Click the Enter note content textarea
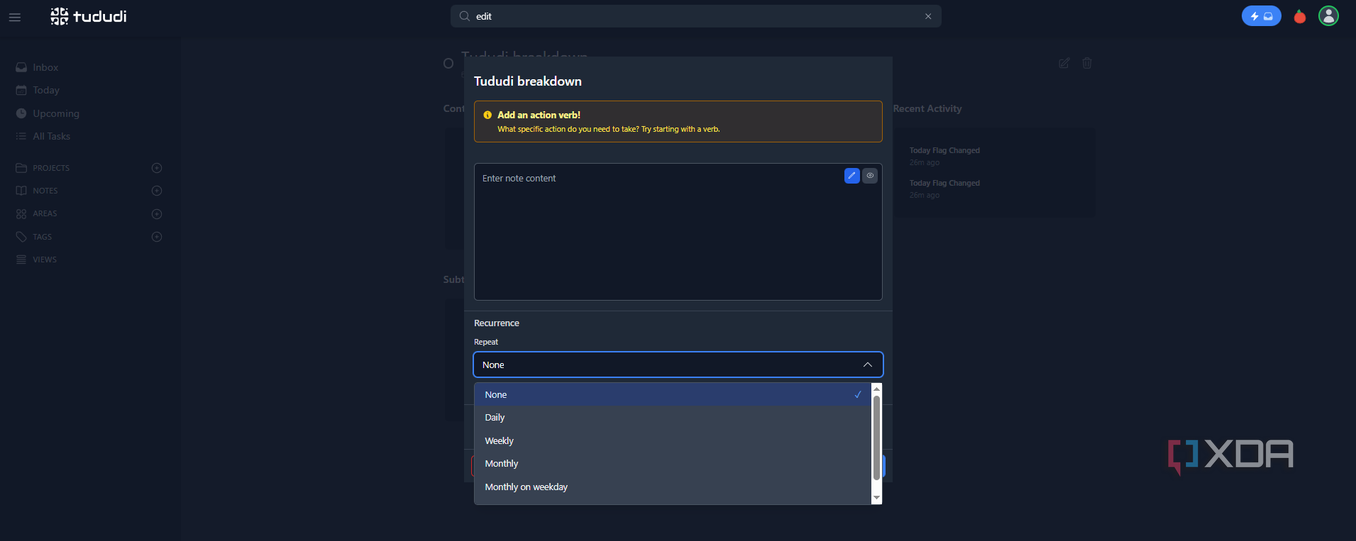The image size is (1356, 541). tap(678, 232)
